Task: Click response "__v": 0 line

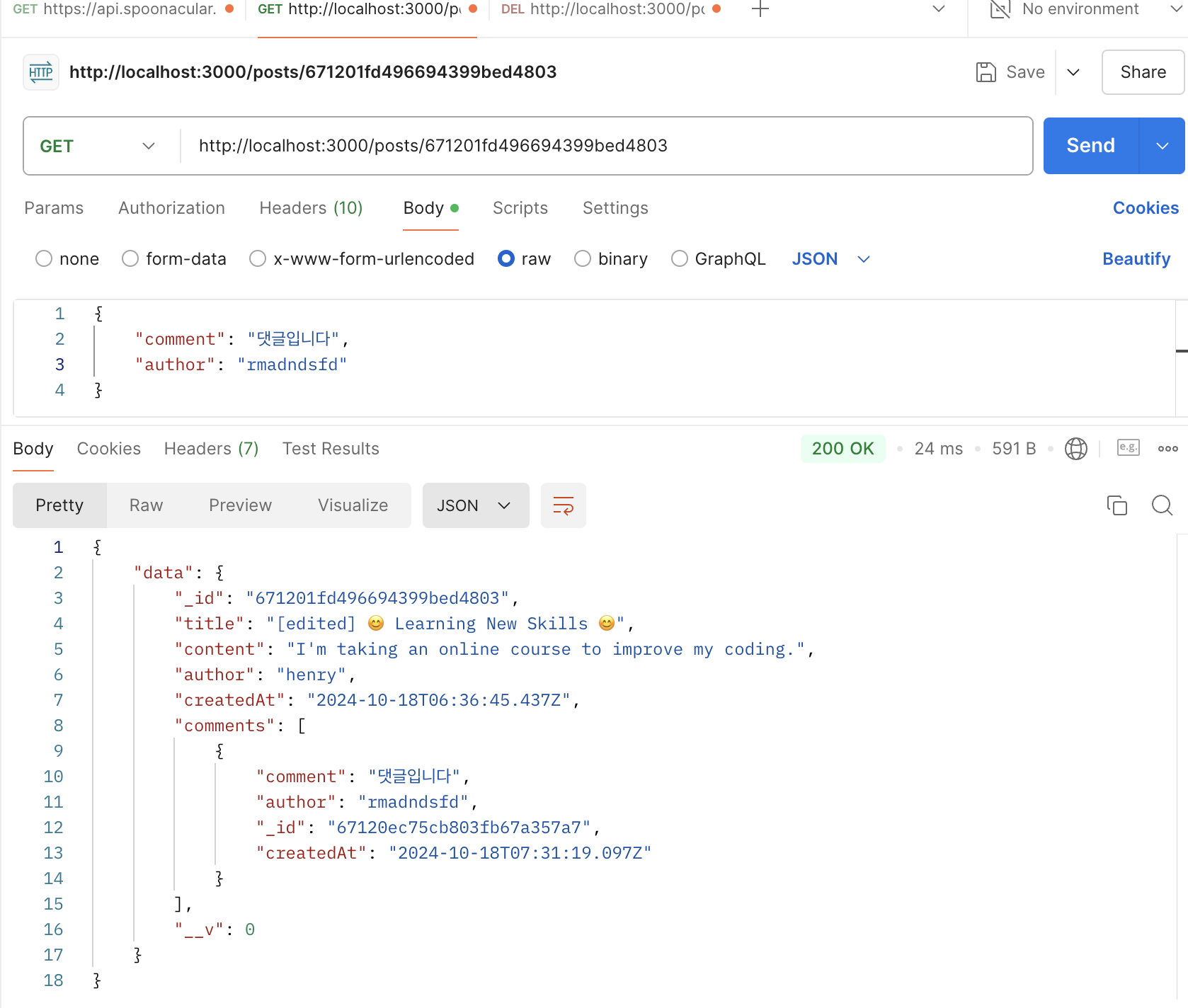Action: point(215,929)
